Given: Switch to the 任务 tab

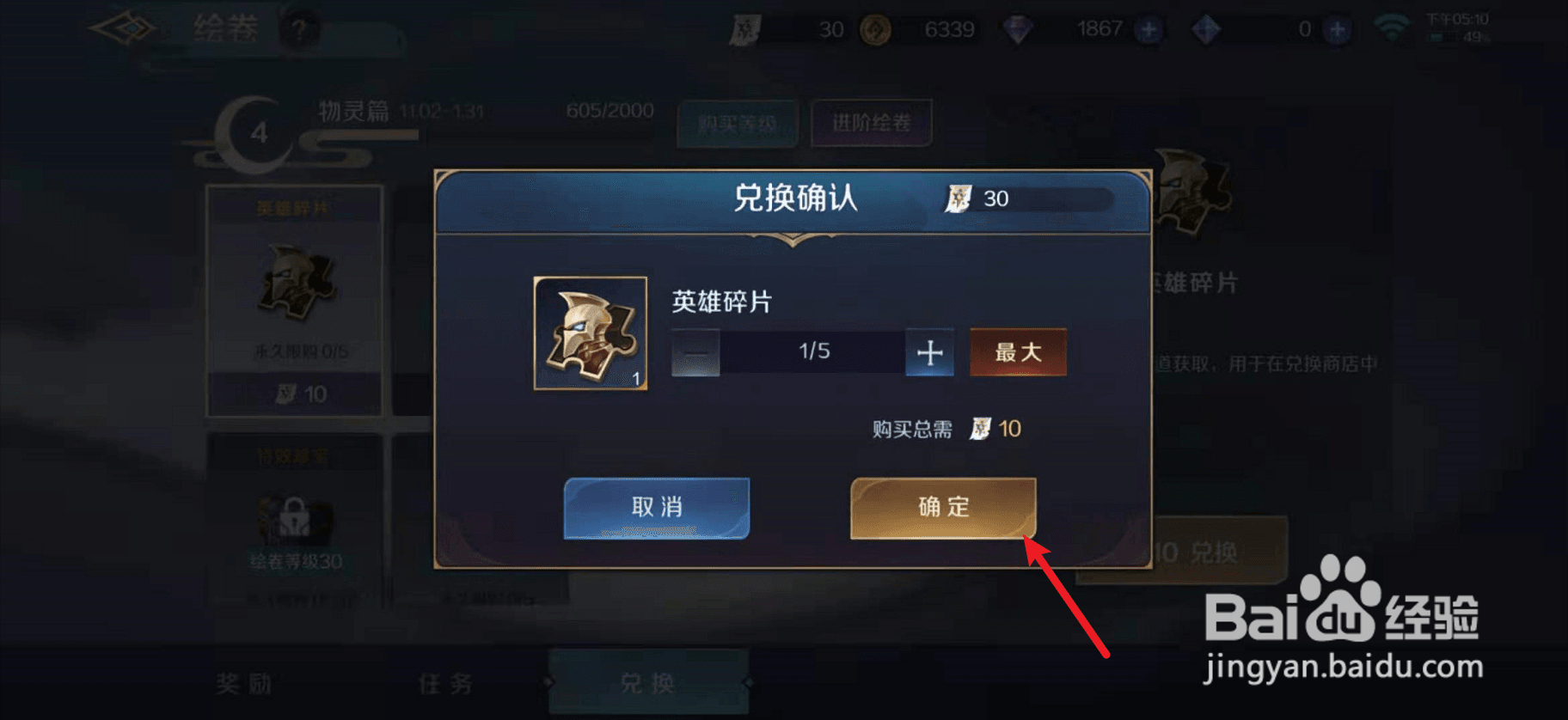Looking at the screenshot, I should [x=445, y=684].
